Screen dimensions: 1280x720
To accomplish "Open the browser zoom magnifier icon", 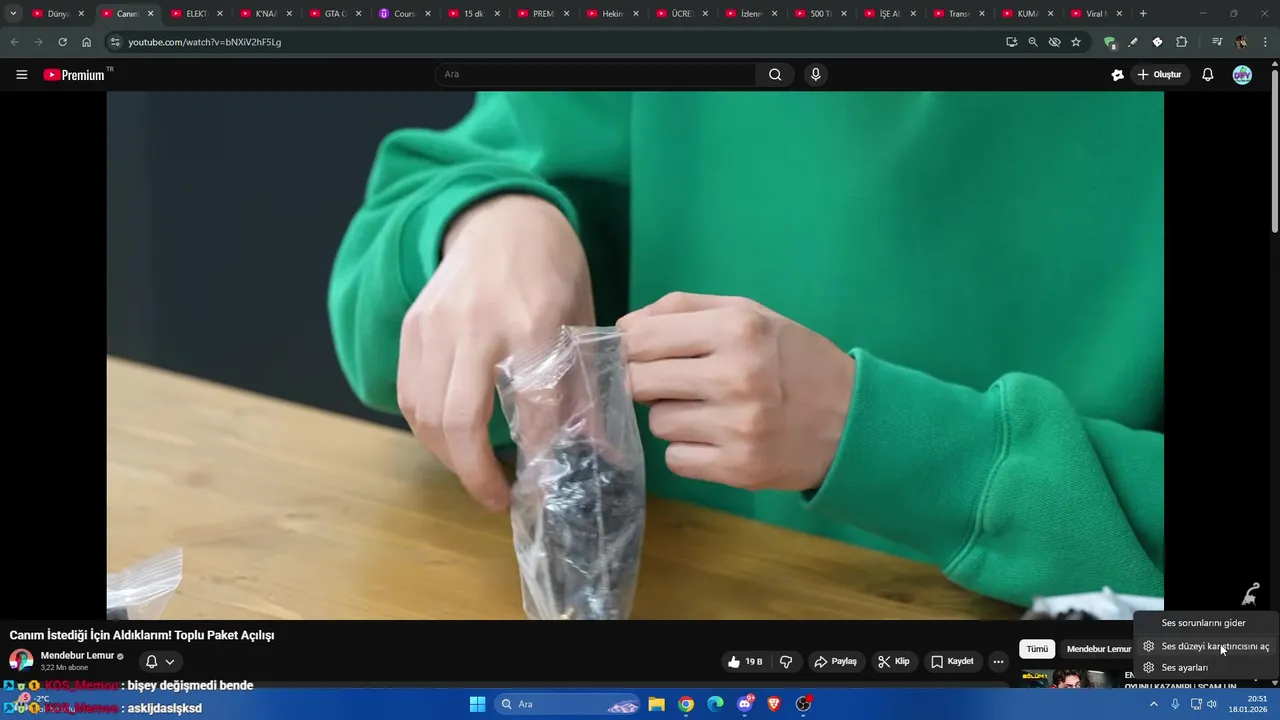I will click(x=1033, y=42).
